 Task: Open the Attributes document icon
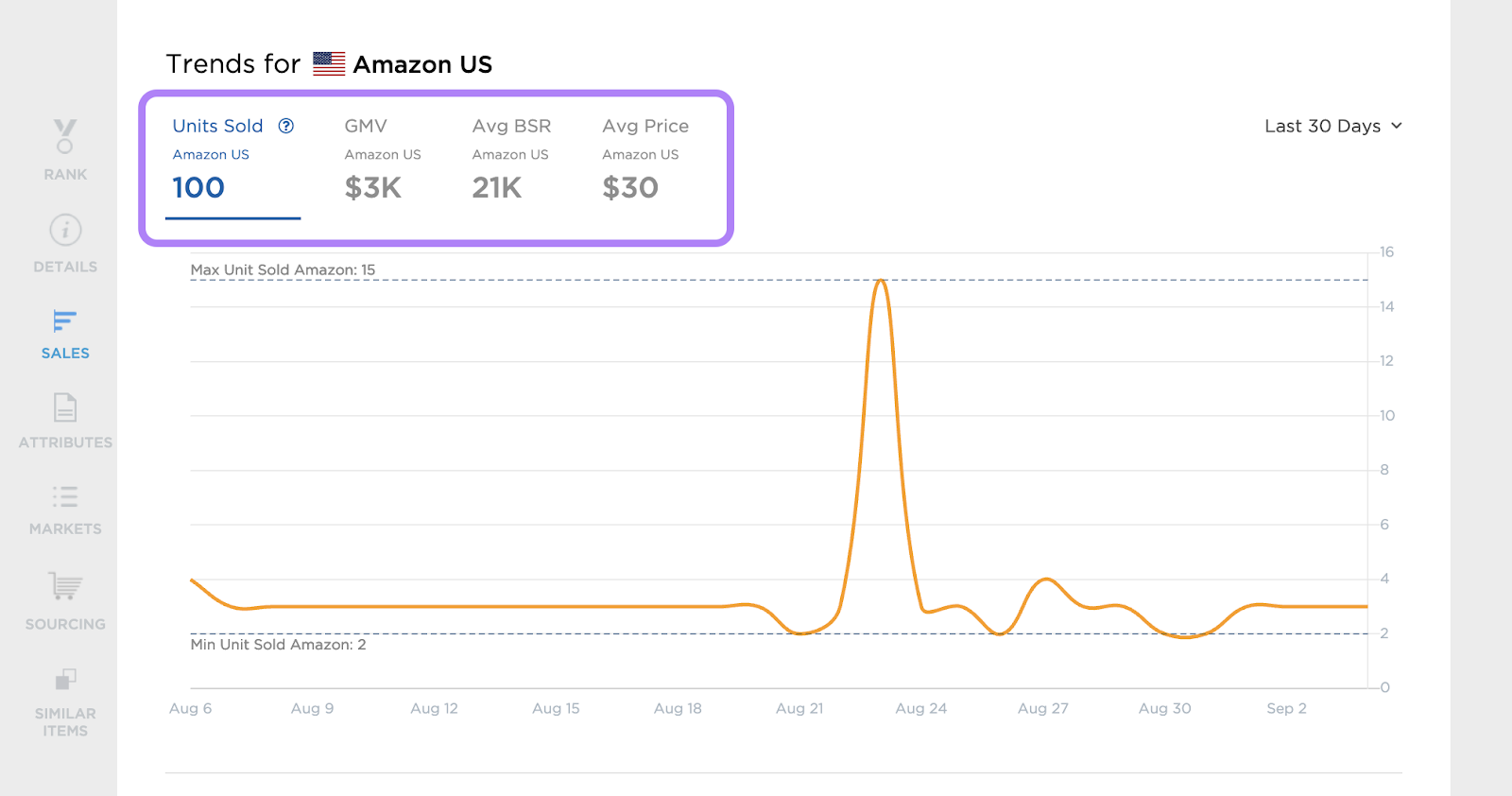[65, 407]
